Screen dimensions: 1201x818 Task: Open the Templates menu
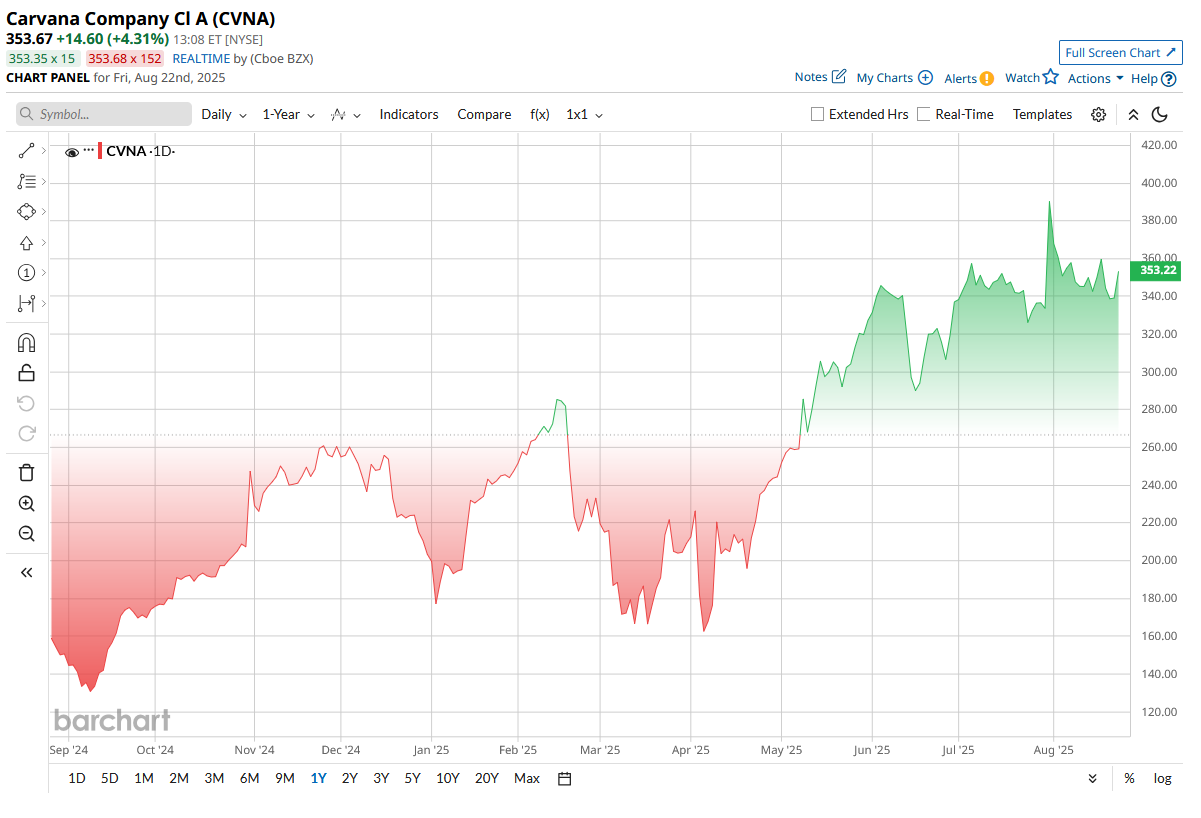point(1042,115)
